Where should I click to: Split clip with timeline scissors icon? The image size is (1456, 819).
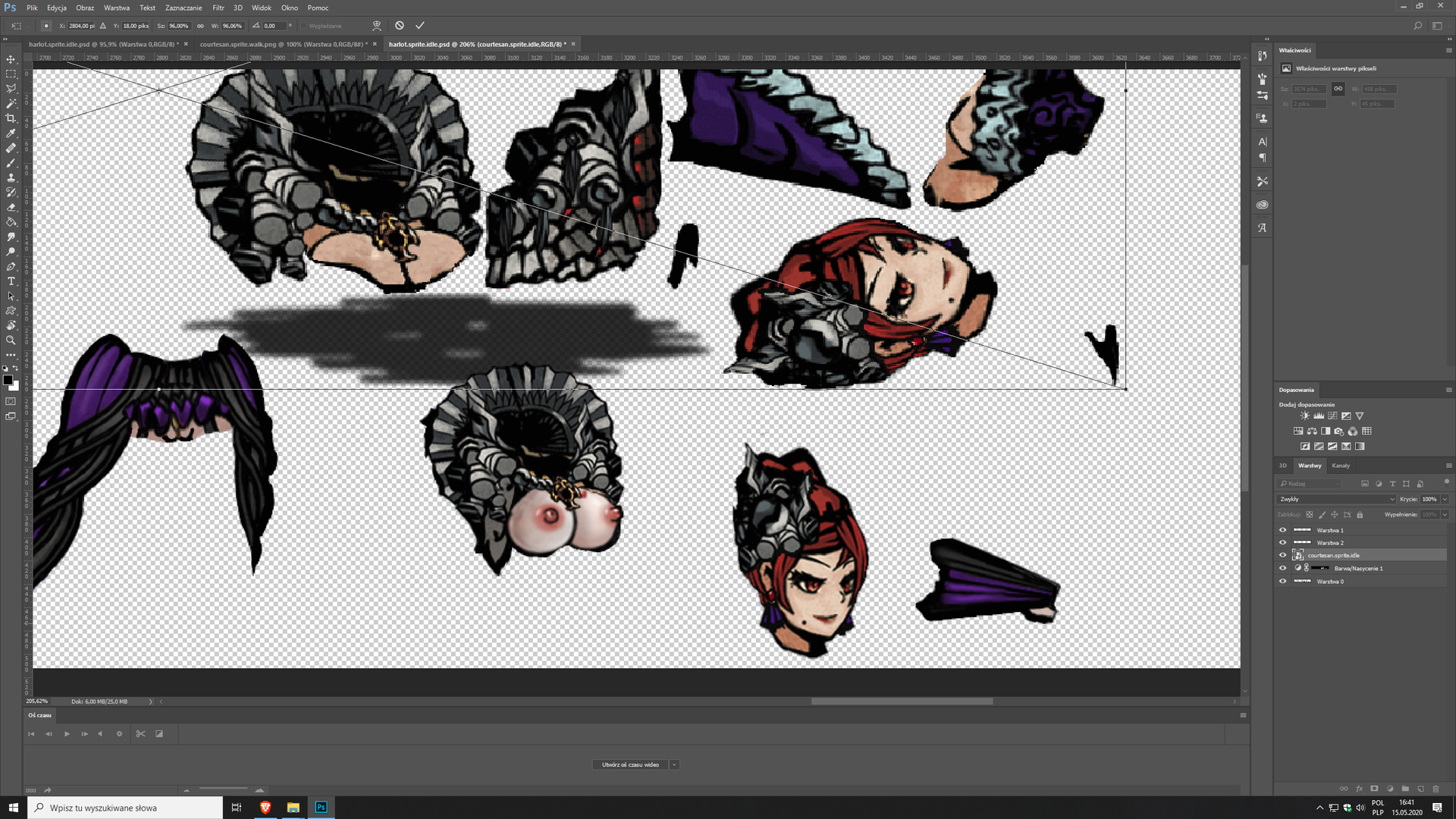(x=140, y=734)
